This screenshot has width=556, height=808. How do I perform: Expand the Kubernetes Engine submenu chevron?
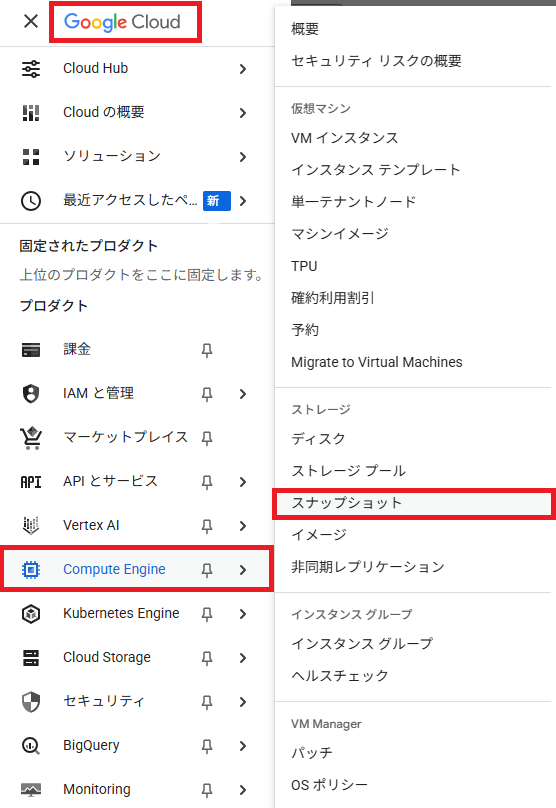coord(243,614)
